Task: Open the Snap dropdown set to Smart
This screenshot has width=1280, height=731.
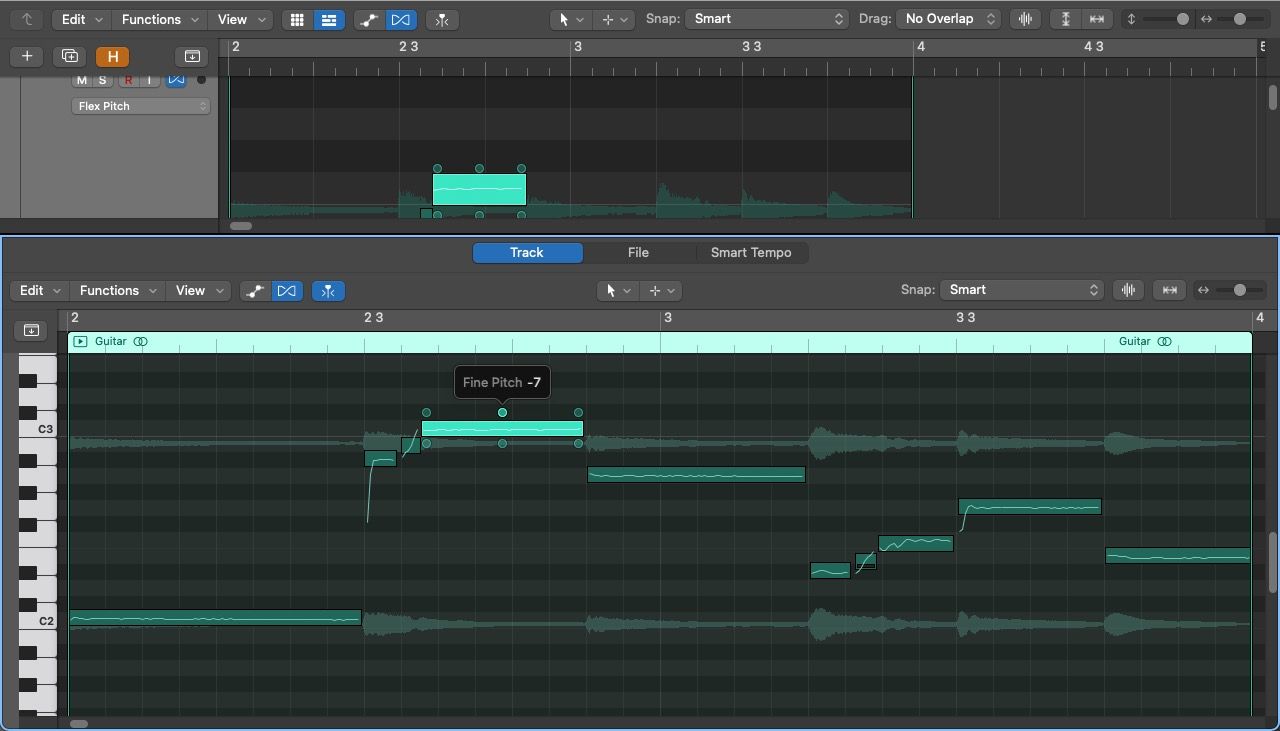Action: [767, 18]
